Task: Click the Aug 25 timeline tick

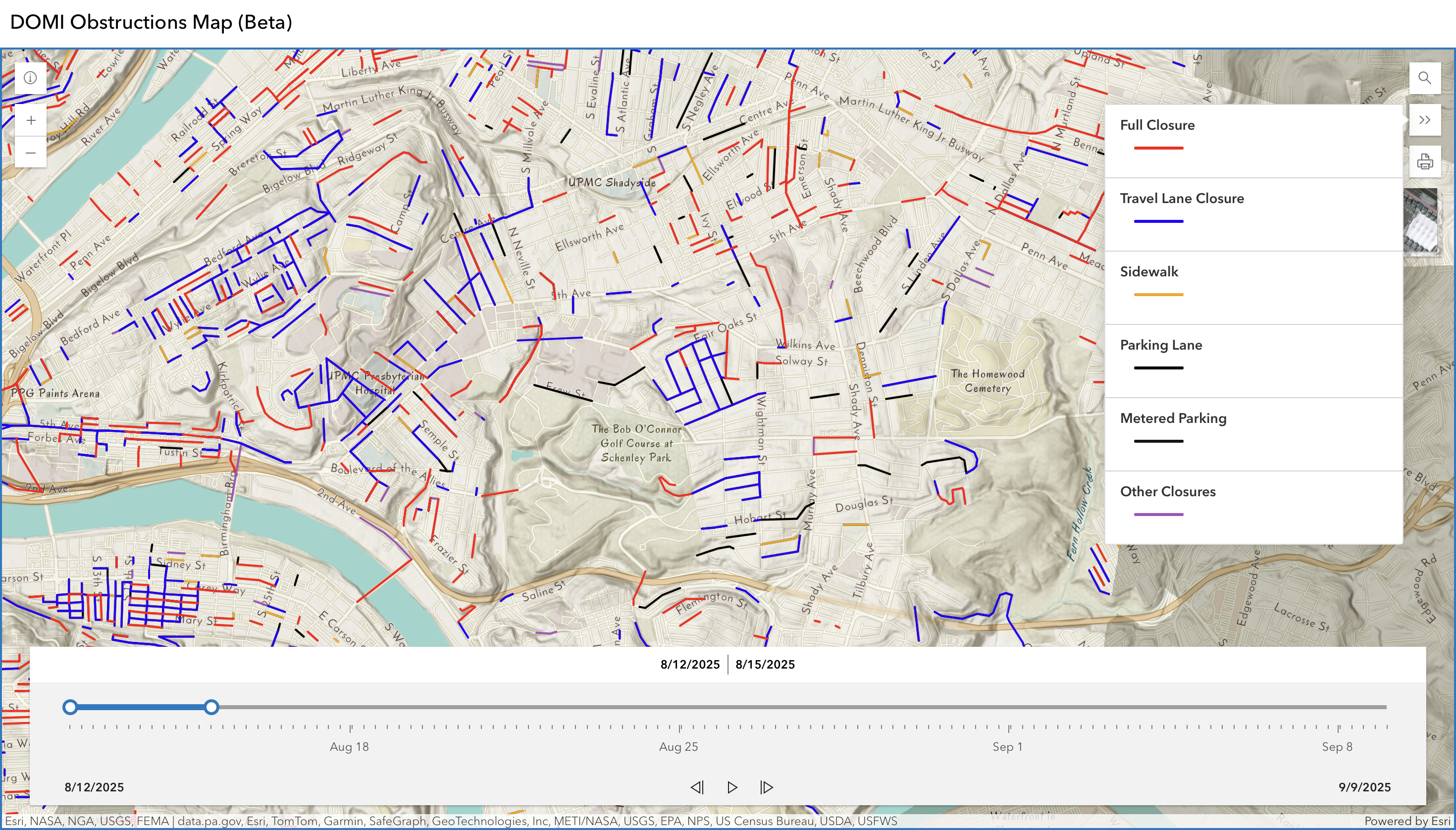Action: 679,728
